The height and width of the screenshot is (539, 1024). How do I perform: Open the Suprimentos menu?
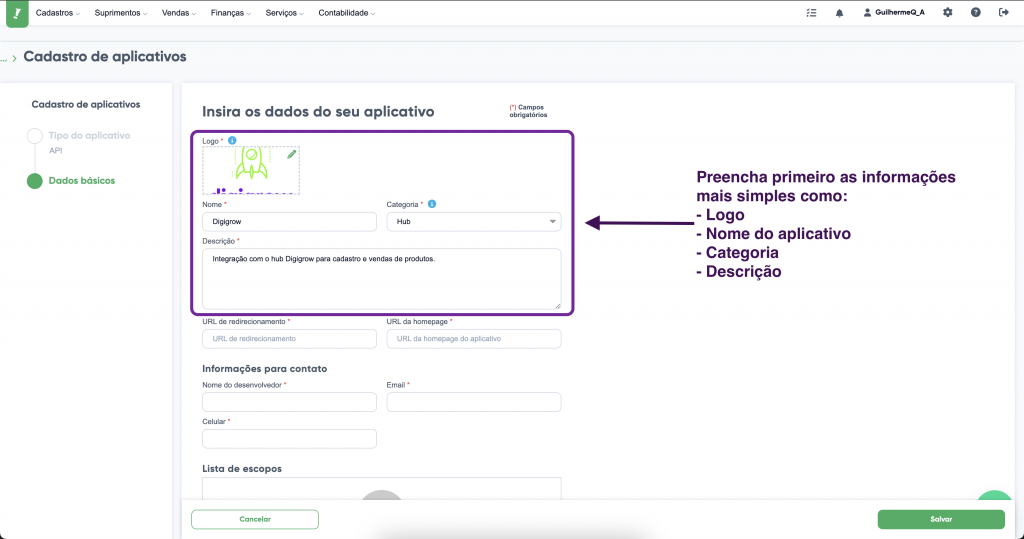click(x=120, y=13)
